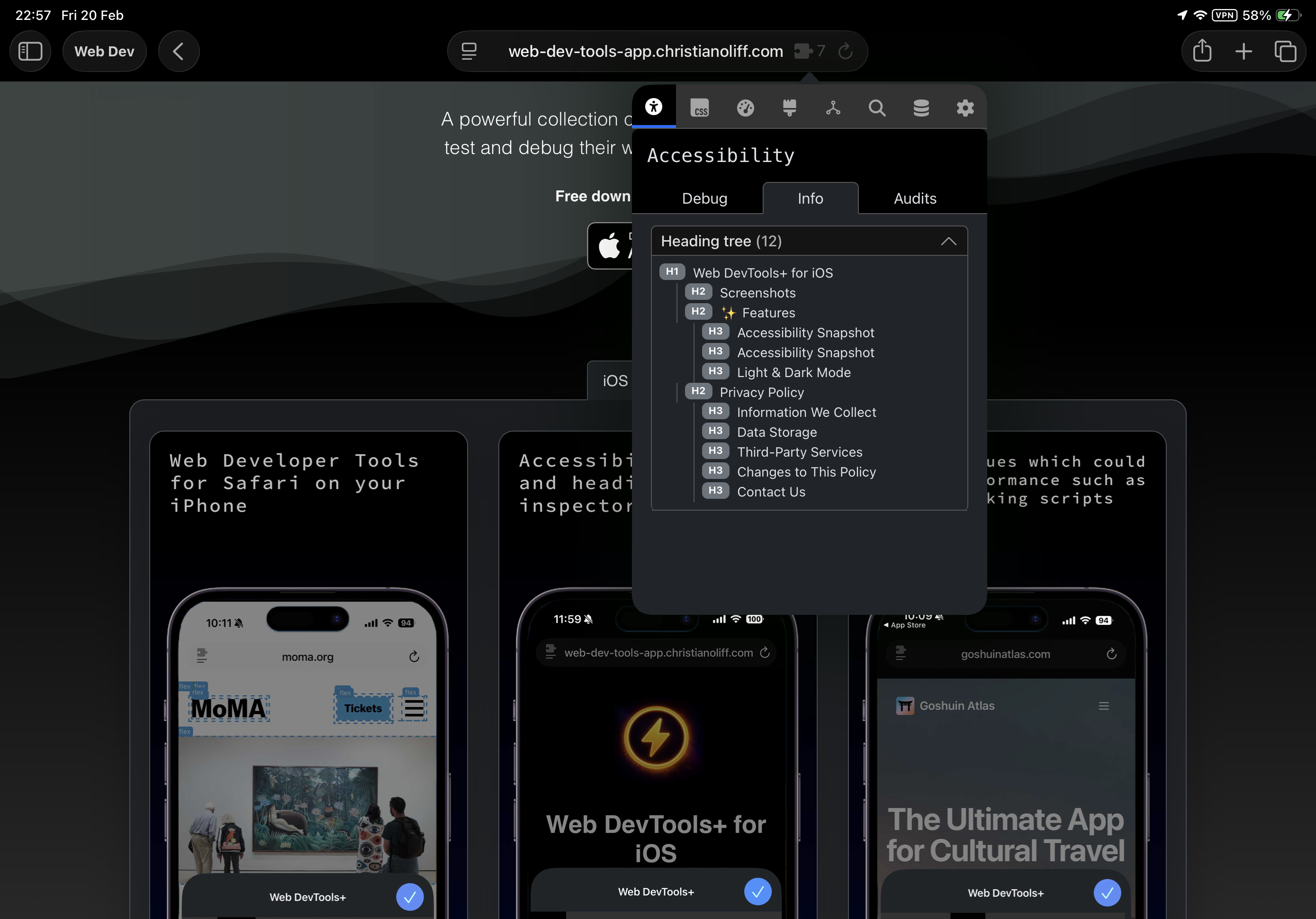The height and width of the screenshot is (919, 1316).
Task: Select the paint brush styling tool
Action: [790, 107]
